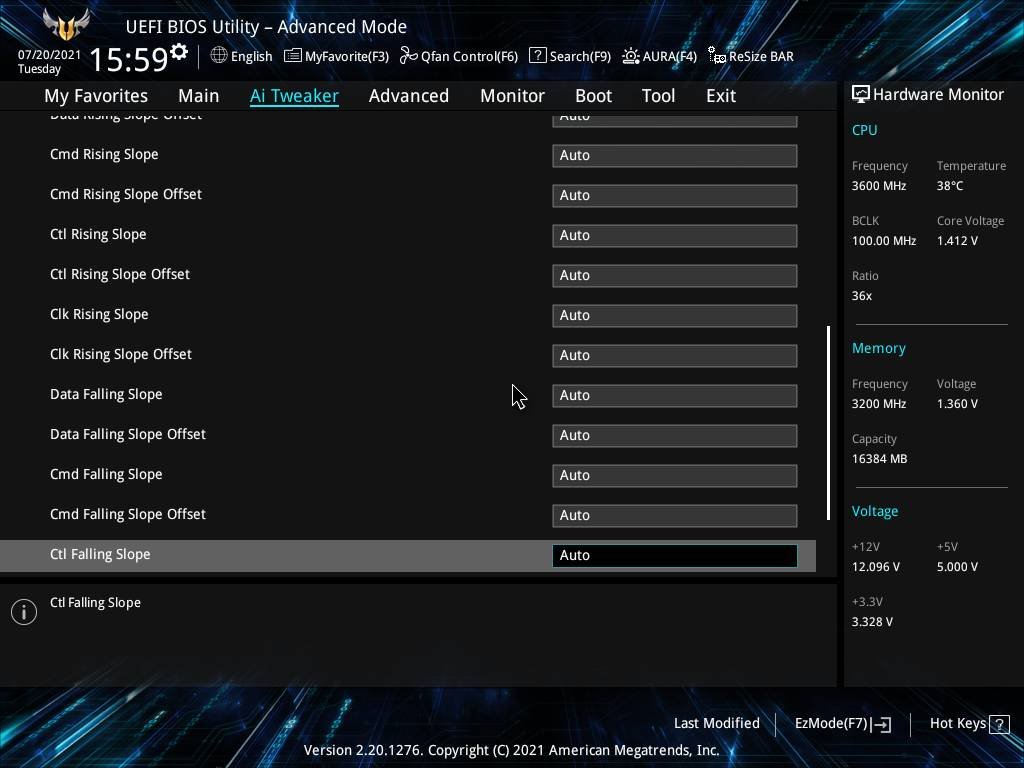Open Qfan Control fan icon

tap(408, 56)
